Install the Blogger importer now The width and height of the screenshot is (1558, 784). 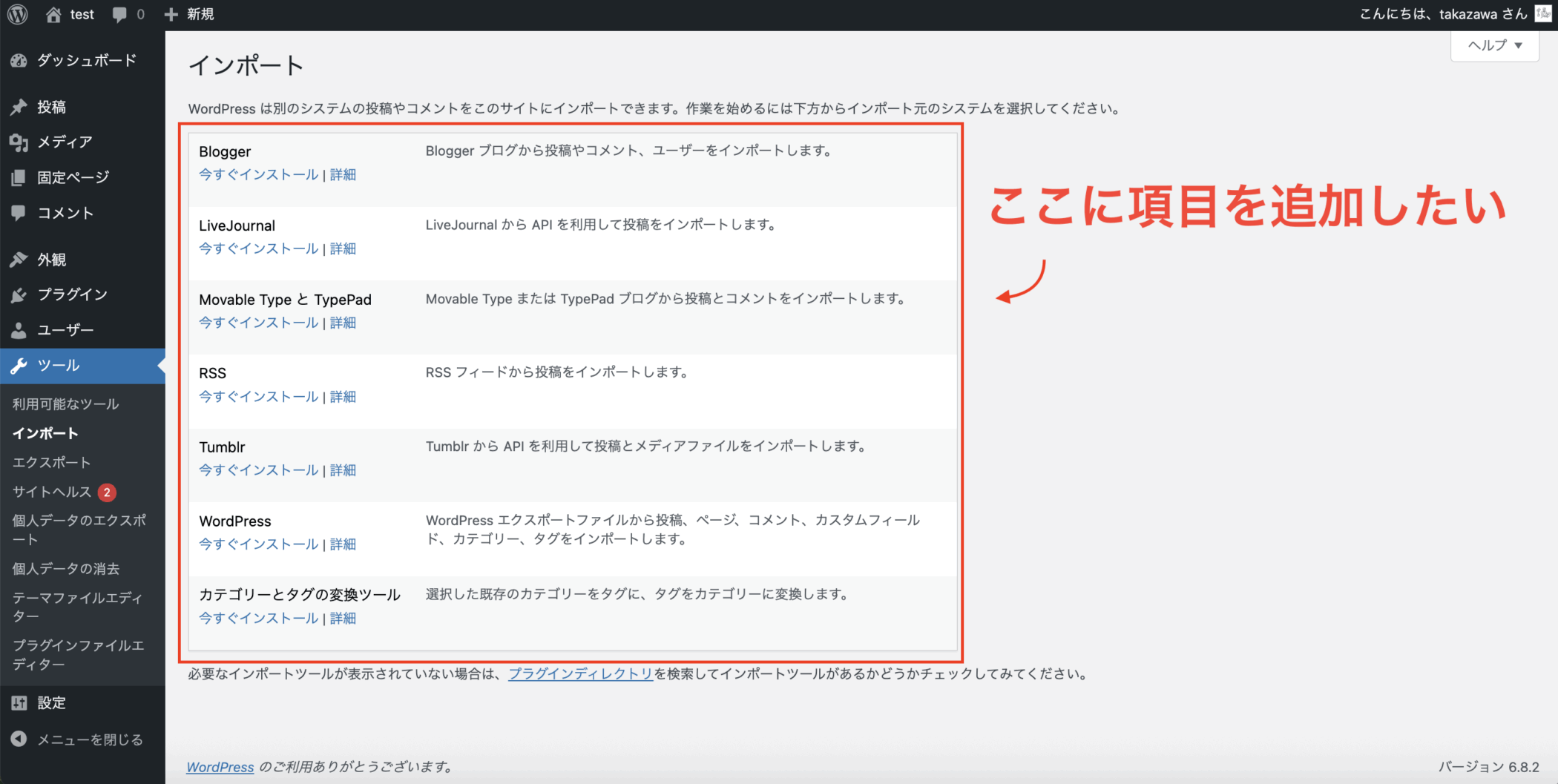pos(258,175)
